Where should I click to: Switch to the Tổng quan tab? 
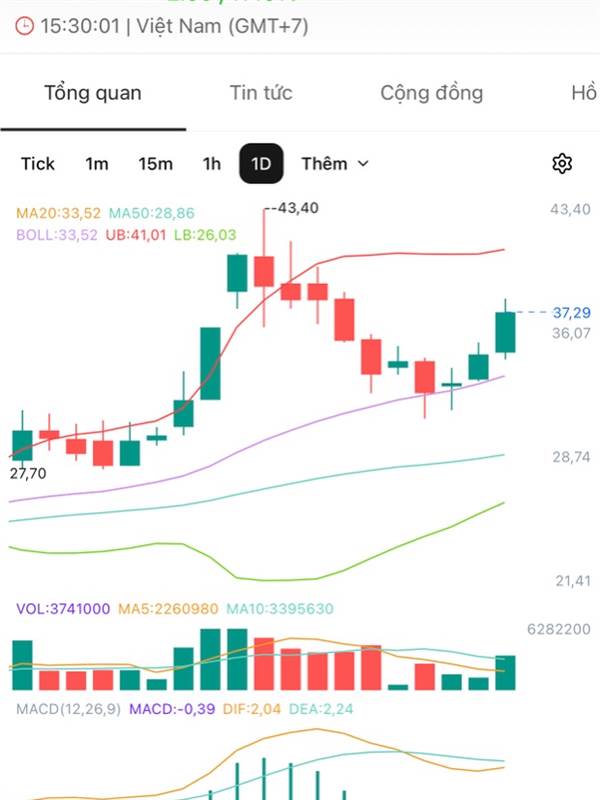coord(93,93)
